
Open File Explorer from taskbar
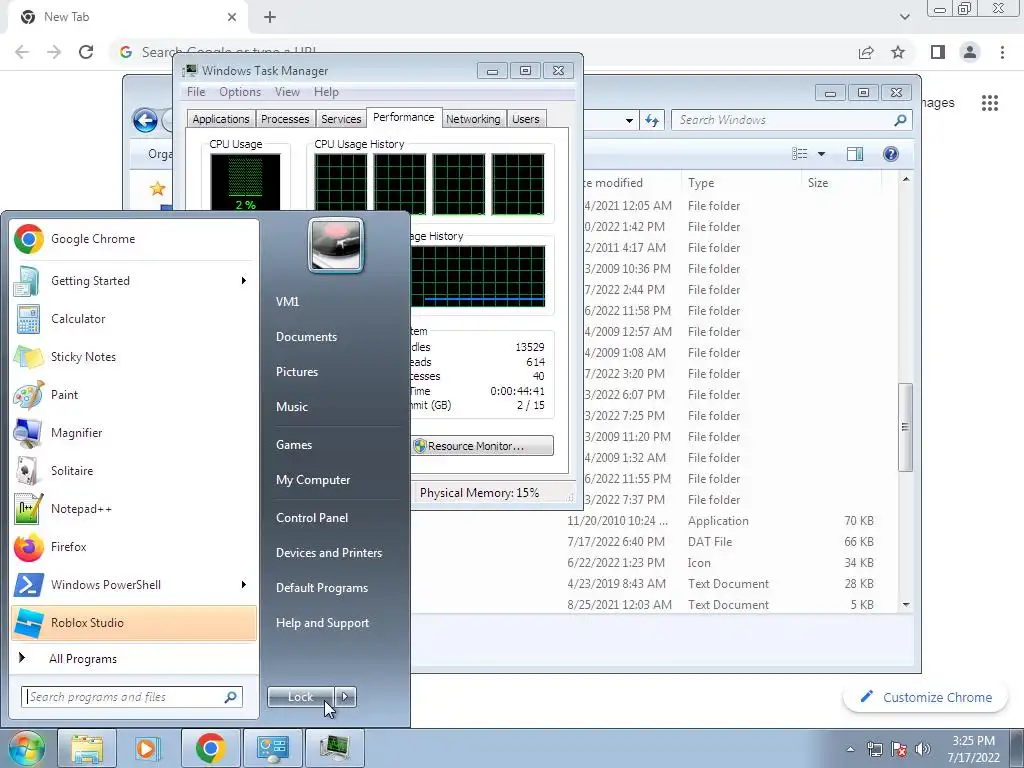[87, 748]
